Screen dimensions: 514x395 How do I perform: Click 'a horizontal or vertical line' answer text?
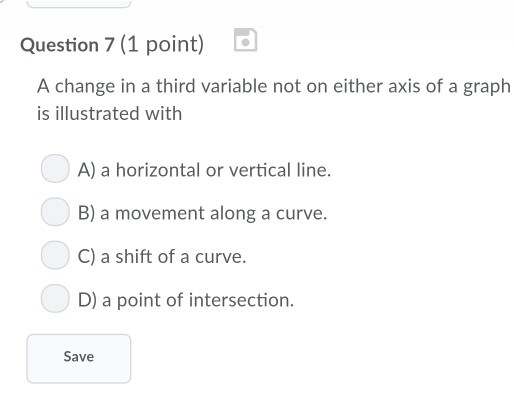click(216, 170)
